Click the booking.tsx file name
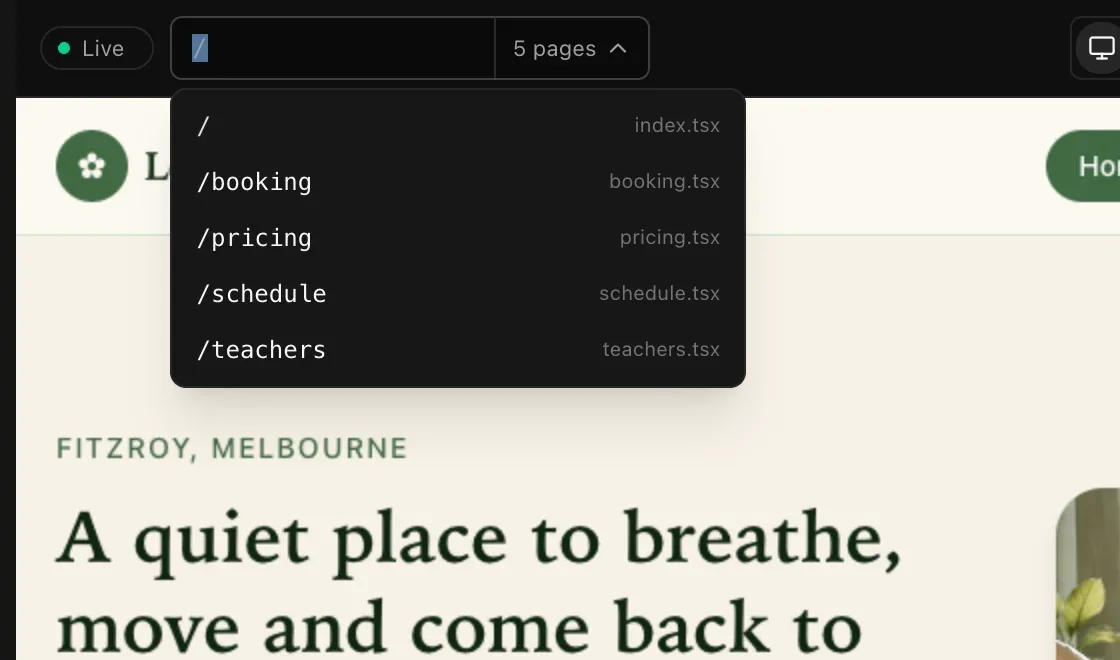The image size is (1120, 660). coord(664,181)
